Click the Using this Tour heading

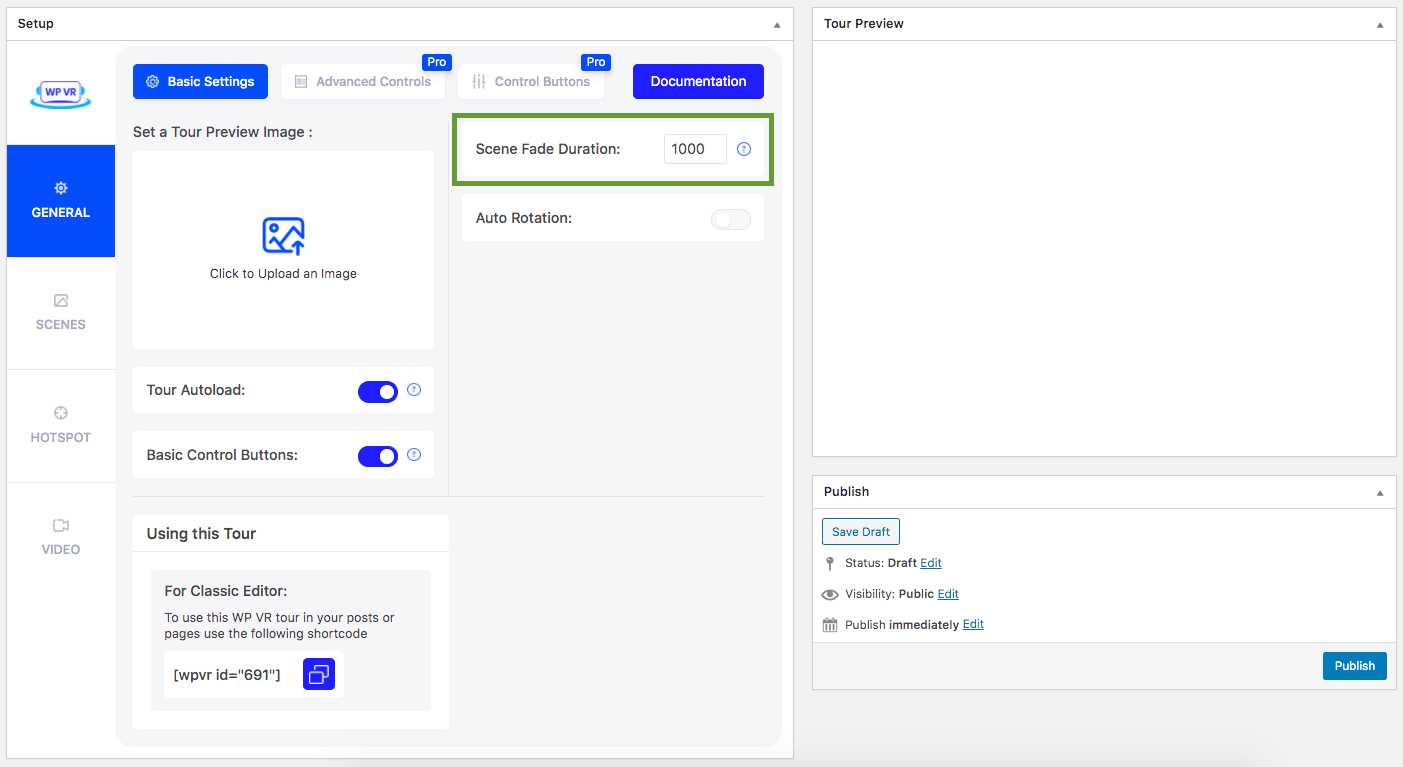tap(201, 534)
